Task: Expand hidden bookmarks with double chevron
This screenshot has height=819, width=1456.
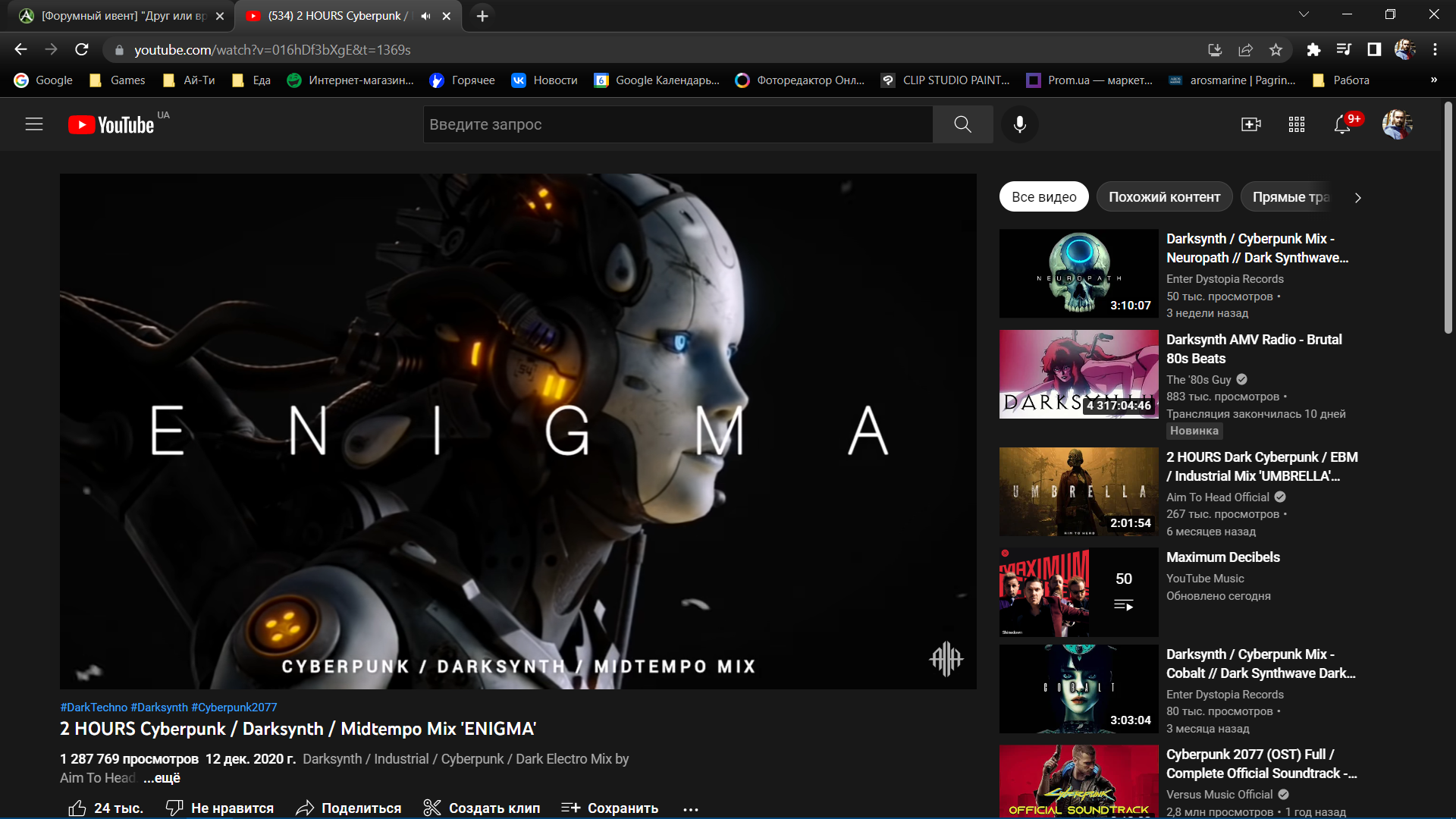Action: pyautogui.click(x=1434, y=80)
